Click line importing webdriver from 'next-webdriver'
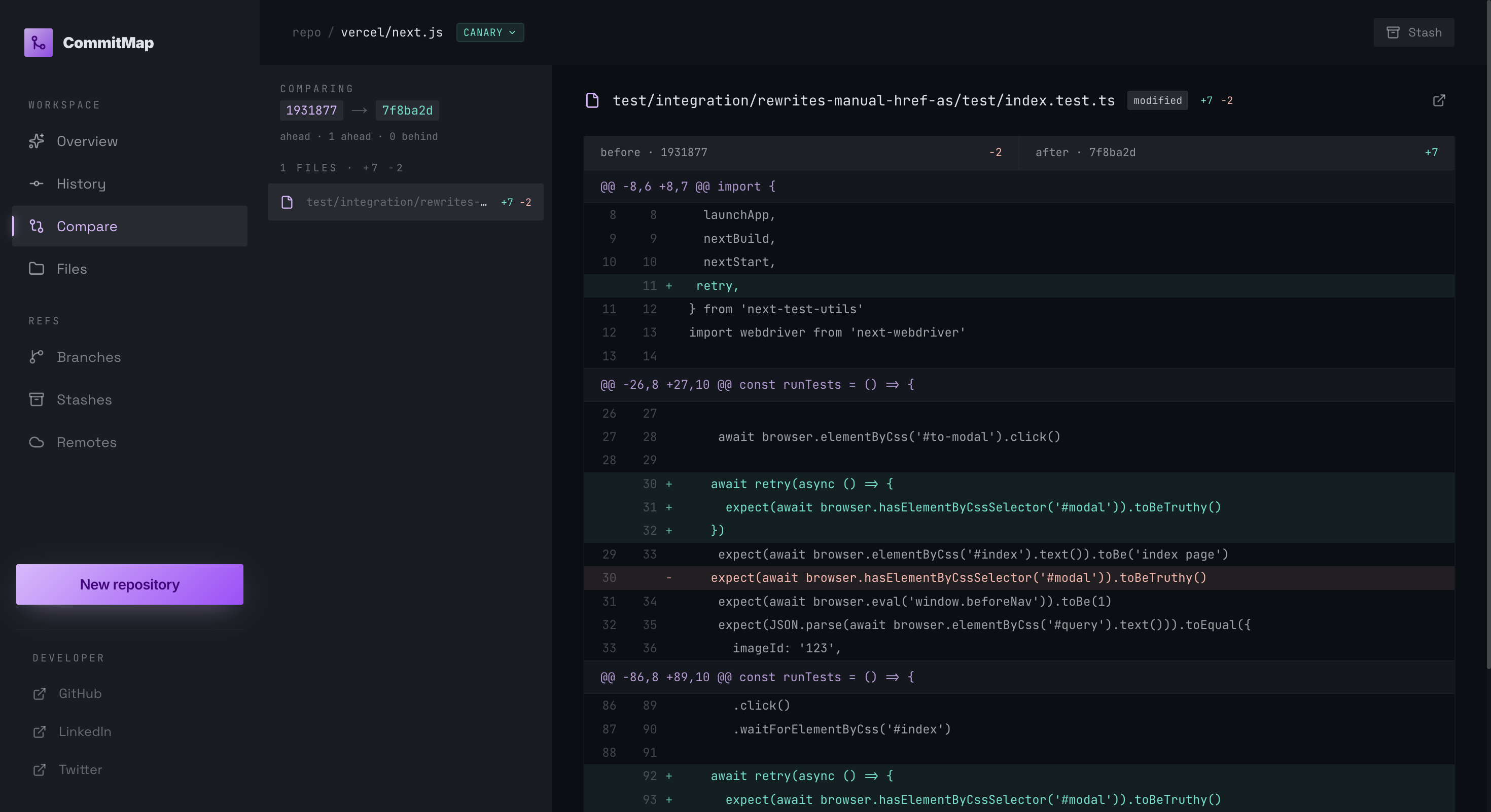 (x=1019, y=333)
